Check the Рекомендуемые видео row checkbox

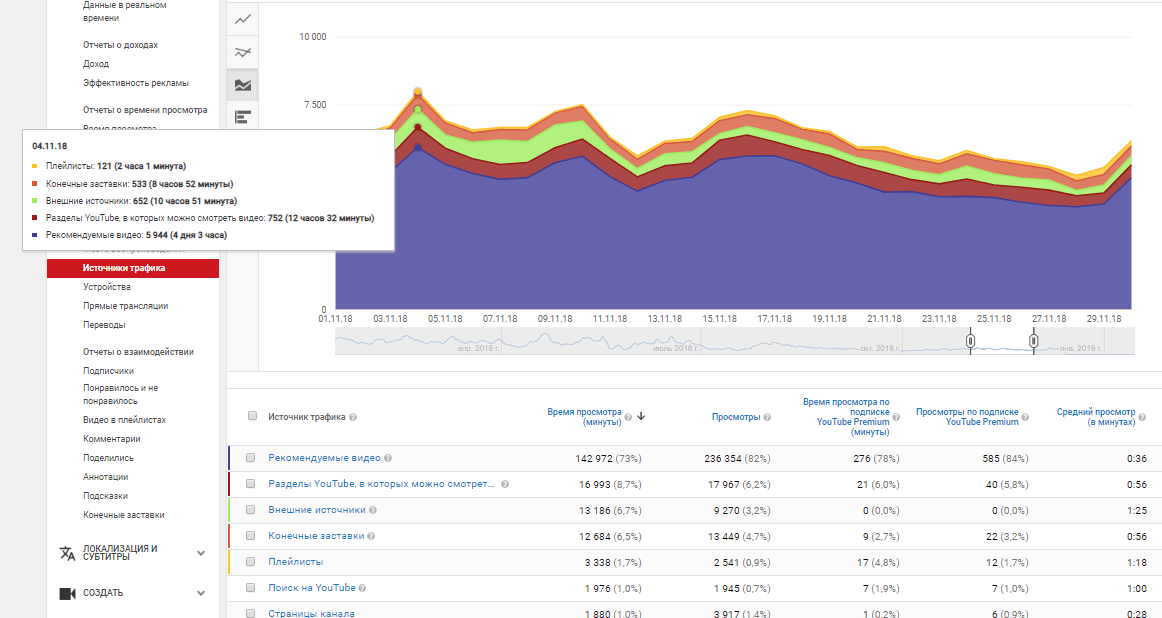[252, 458]
